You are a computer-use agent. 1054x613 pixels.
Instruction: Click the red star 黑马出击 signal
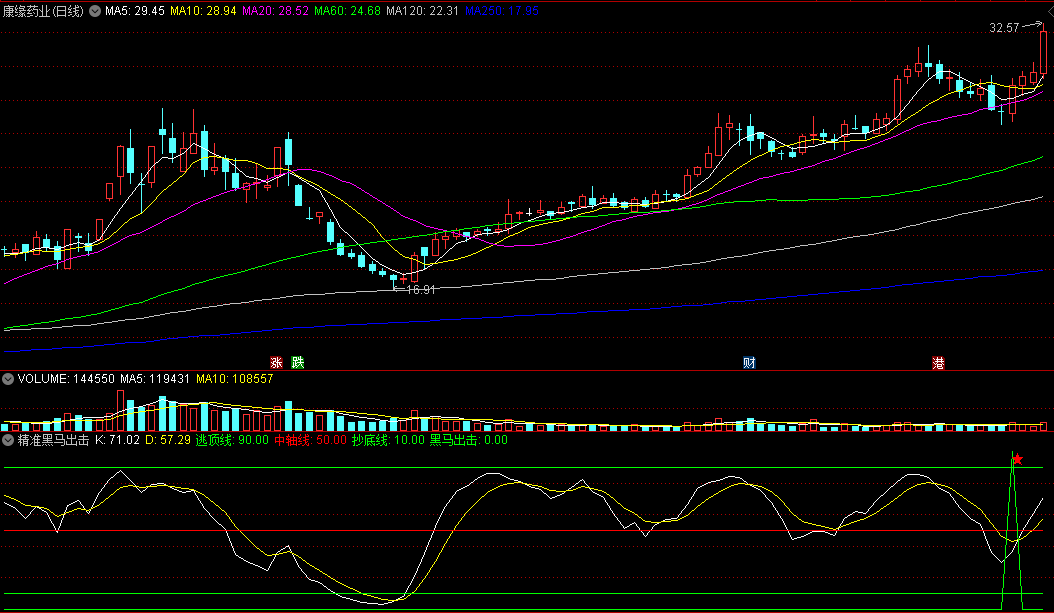1018,459
